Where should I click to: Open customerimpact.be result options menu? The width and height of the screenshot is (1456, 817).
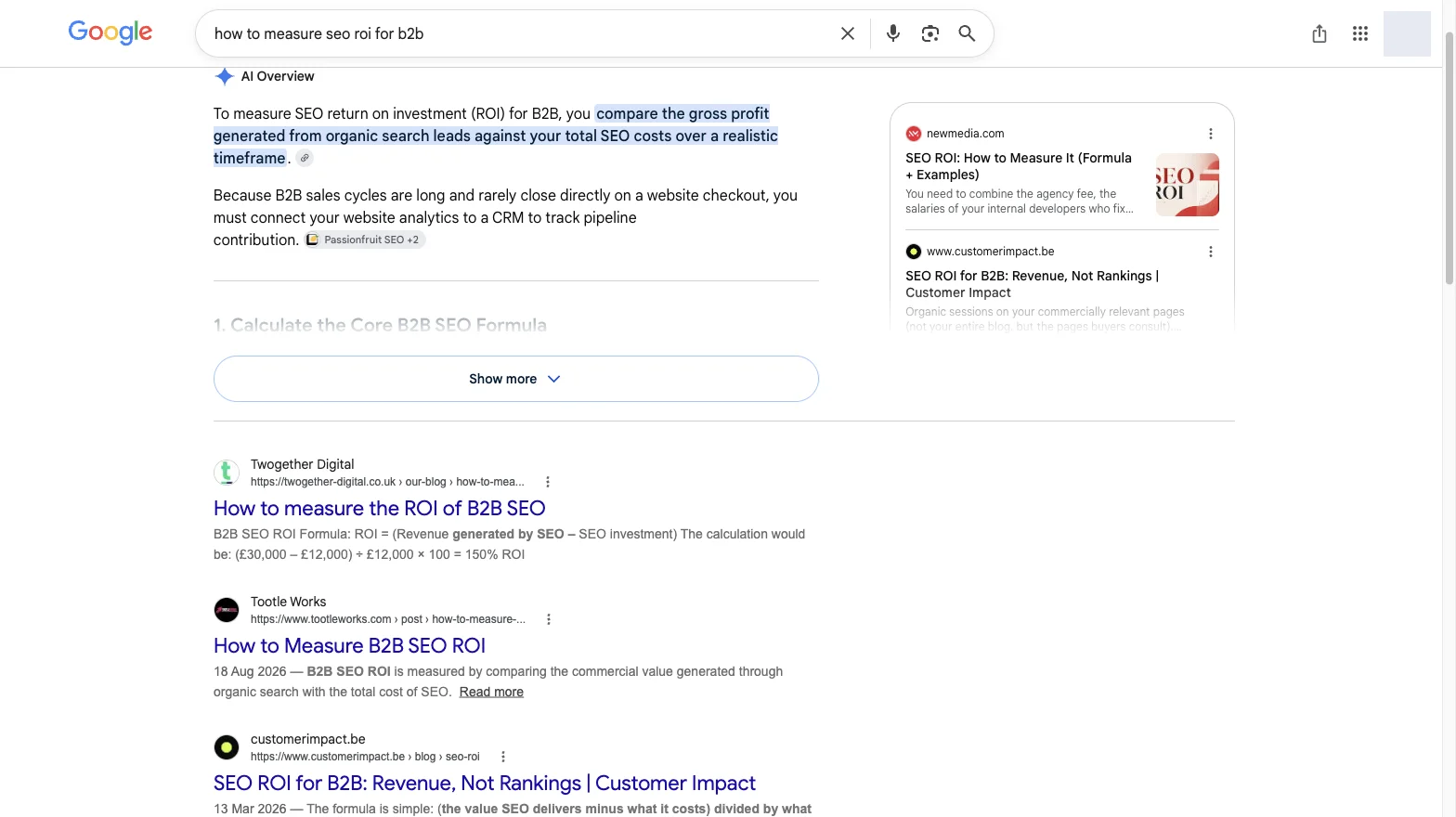(503, 757)
